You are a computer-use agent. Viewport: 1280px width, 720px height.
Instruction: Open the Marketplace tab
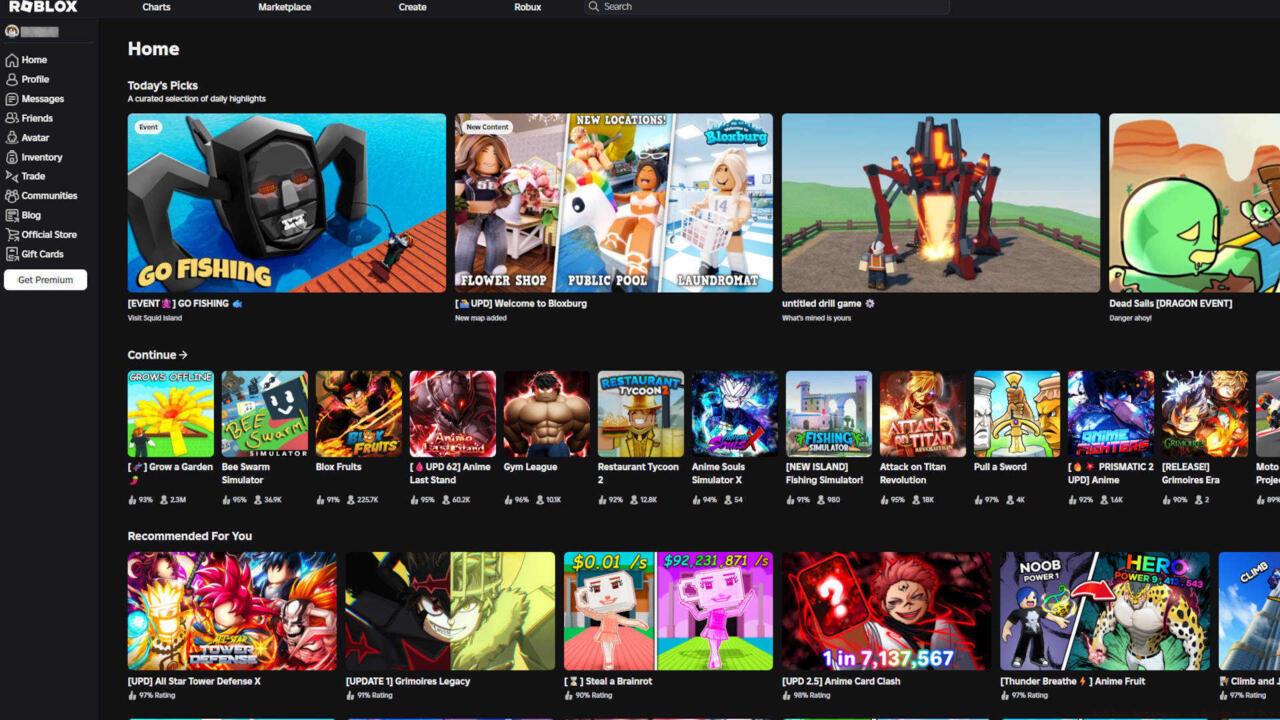[x=284, y=7]
